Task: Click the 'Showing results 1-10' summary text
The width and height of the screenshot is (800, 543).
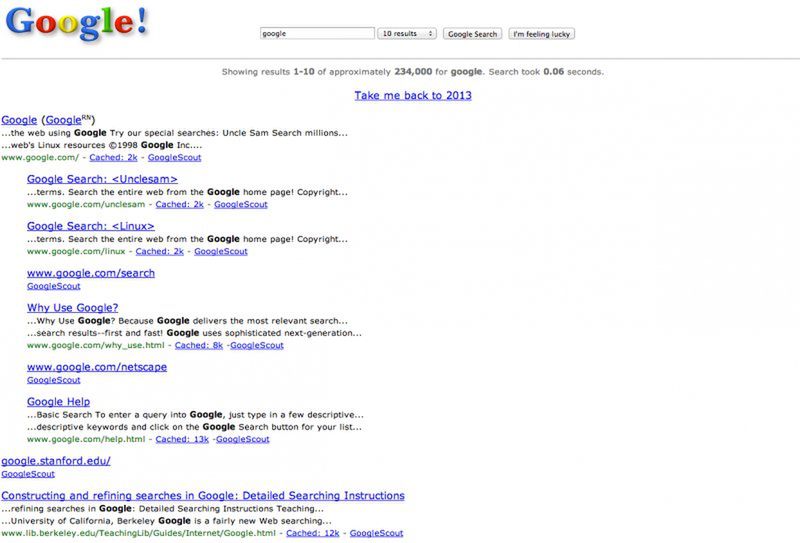Action: pos(412,72)
